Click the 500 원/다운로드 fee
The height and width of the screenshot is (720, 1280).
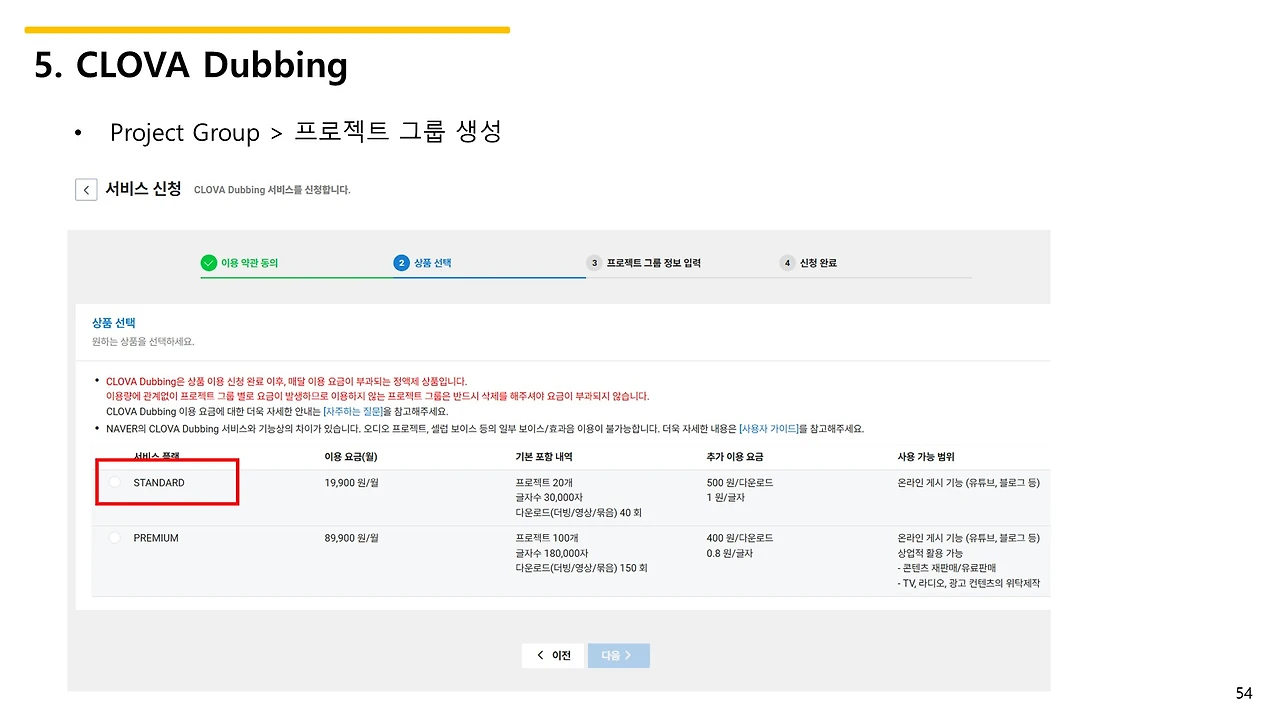(x=740, y=483)
